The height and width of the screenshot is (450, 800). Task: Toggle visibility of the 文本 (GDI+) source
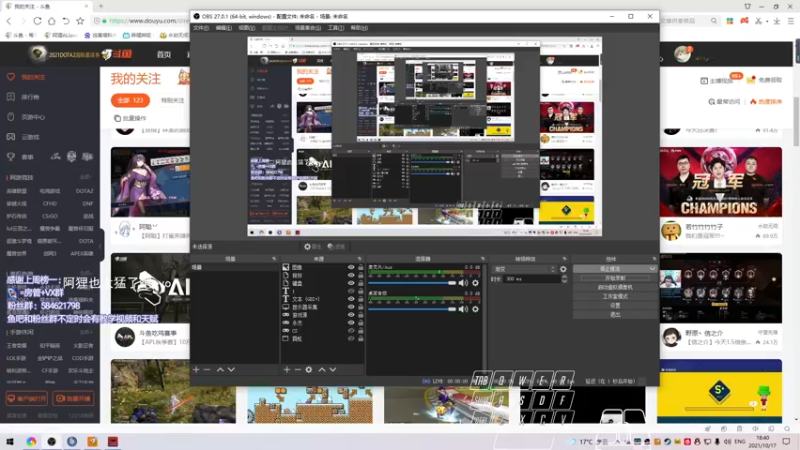click(351, 299)
